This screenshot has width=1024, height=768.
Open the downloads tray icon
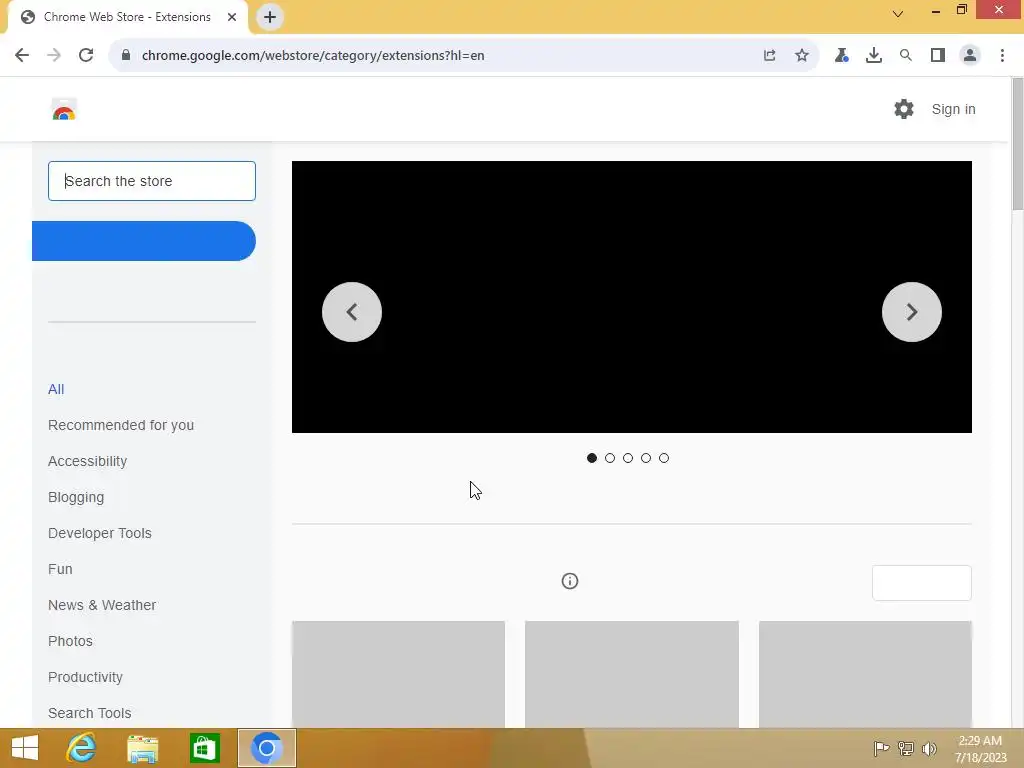click(874, 56)
